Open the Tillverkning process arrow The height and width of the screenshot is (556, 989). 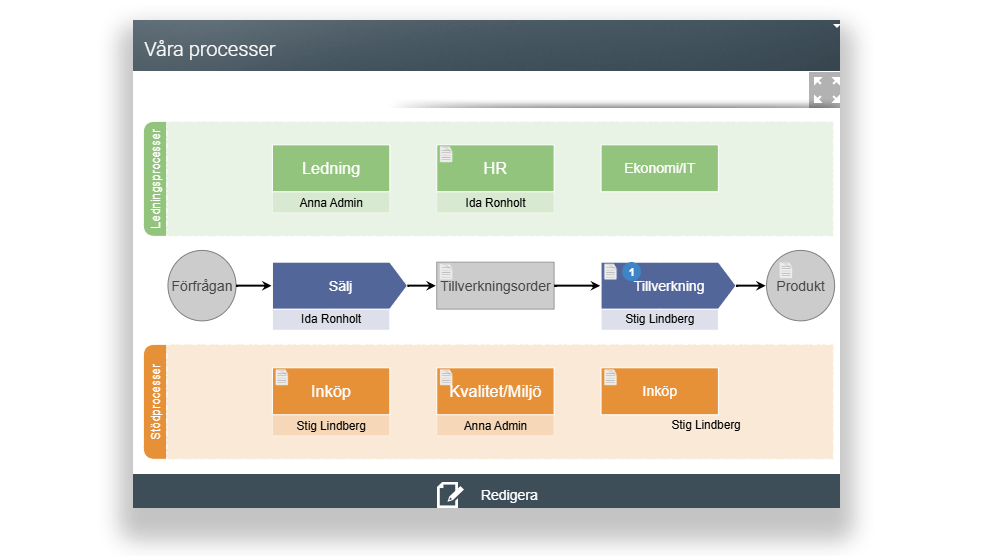coord(668,286)
